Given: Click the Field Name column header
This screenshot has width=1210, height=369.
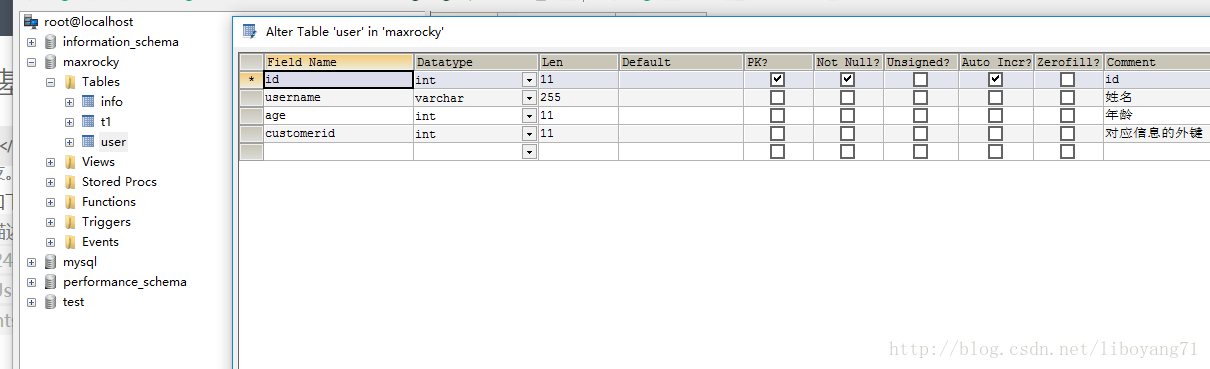Looking at the screenshot, I should [x=339, y=62].
